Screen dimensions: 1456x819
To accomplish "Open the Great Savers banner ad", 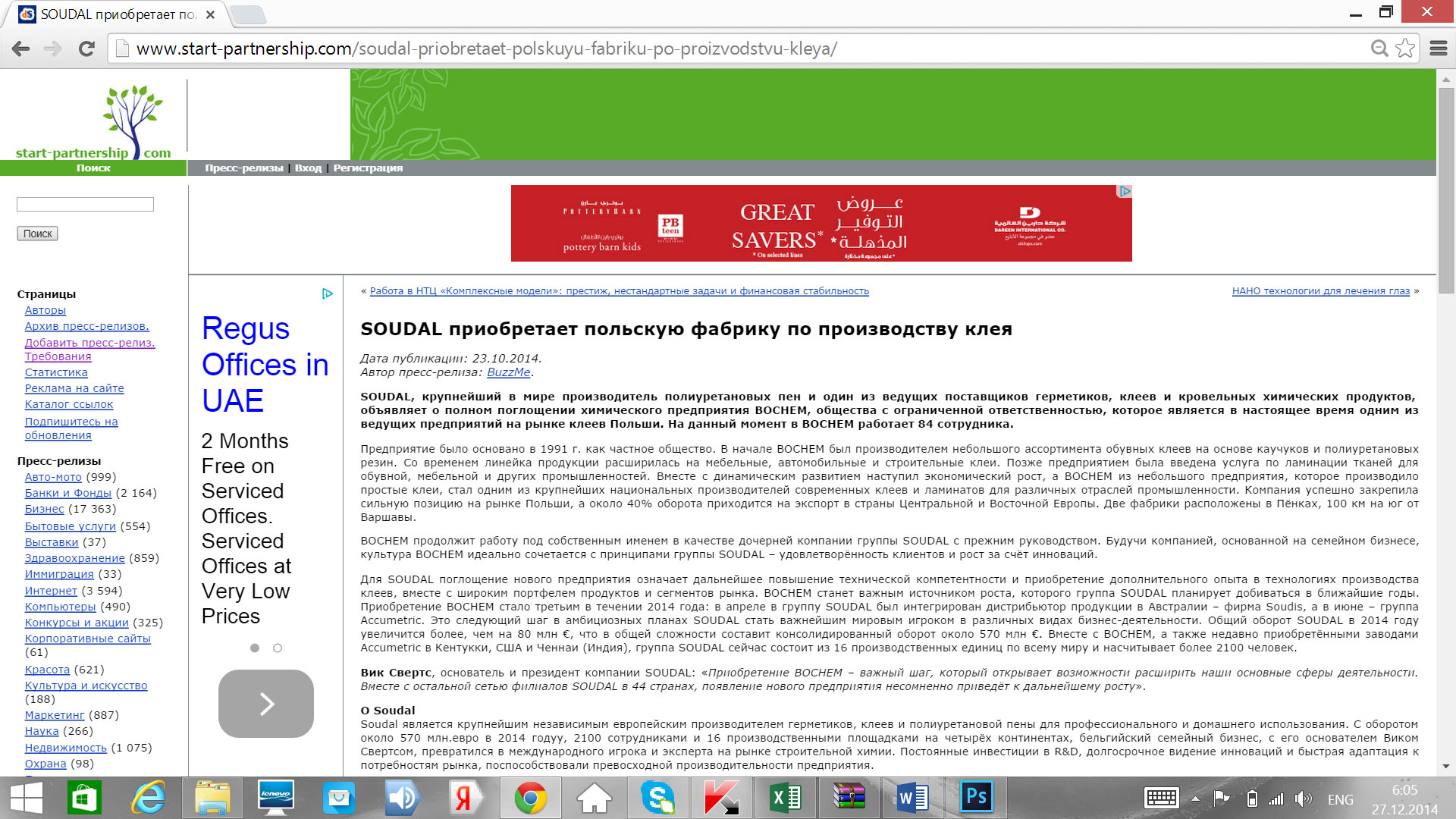I will [x=821, y=224].
